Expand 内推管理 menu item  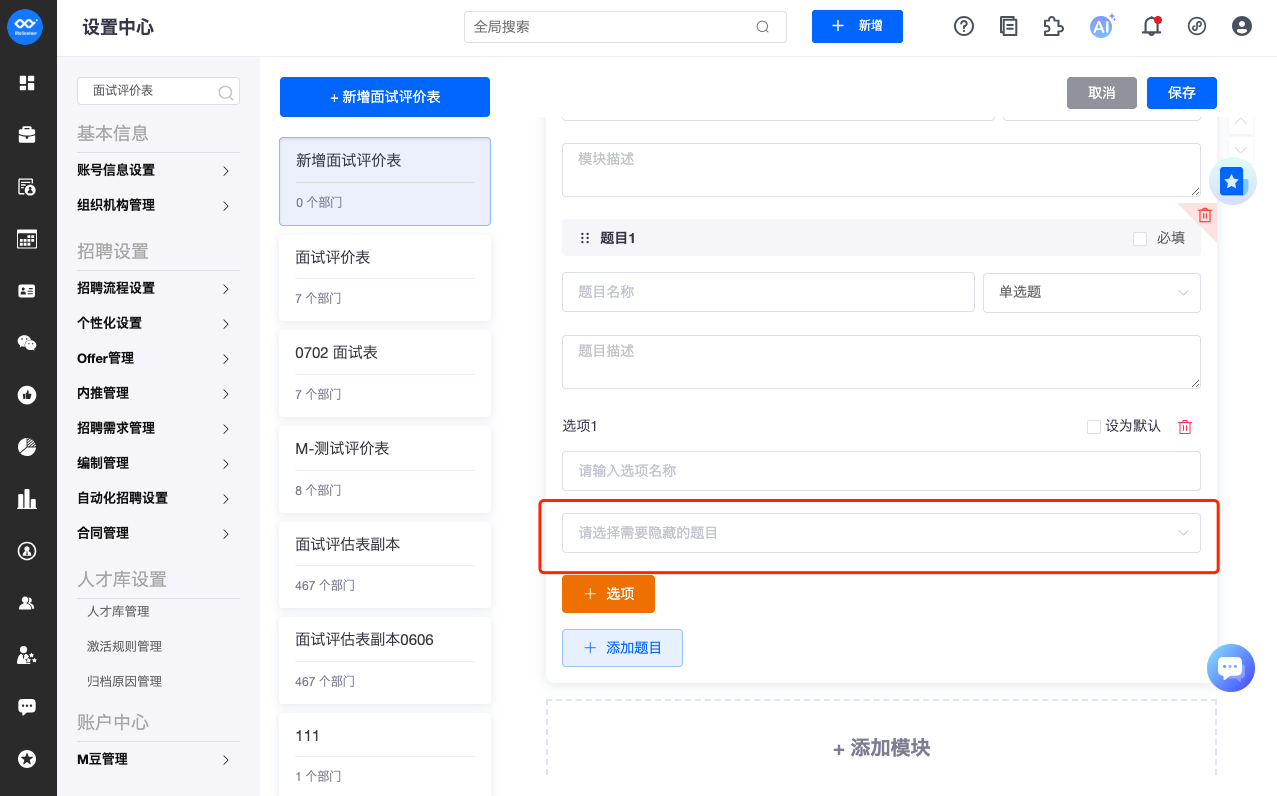coord(158,393)
